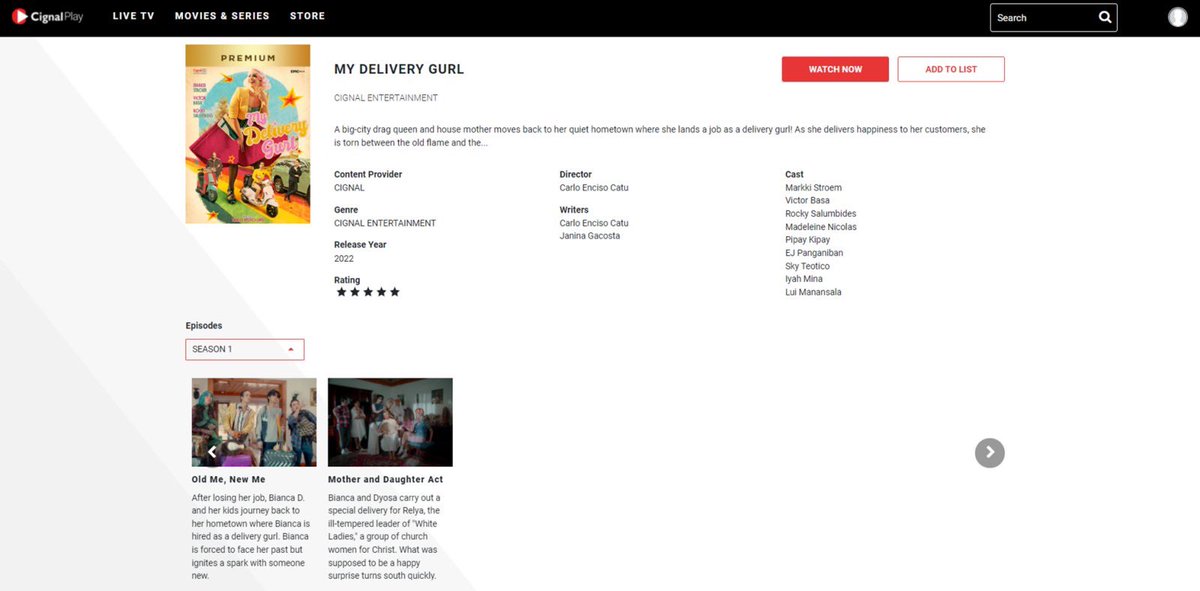
Task: Click the search magnifier icon
Action: point(1105,17)
